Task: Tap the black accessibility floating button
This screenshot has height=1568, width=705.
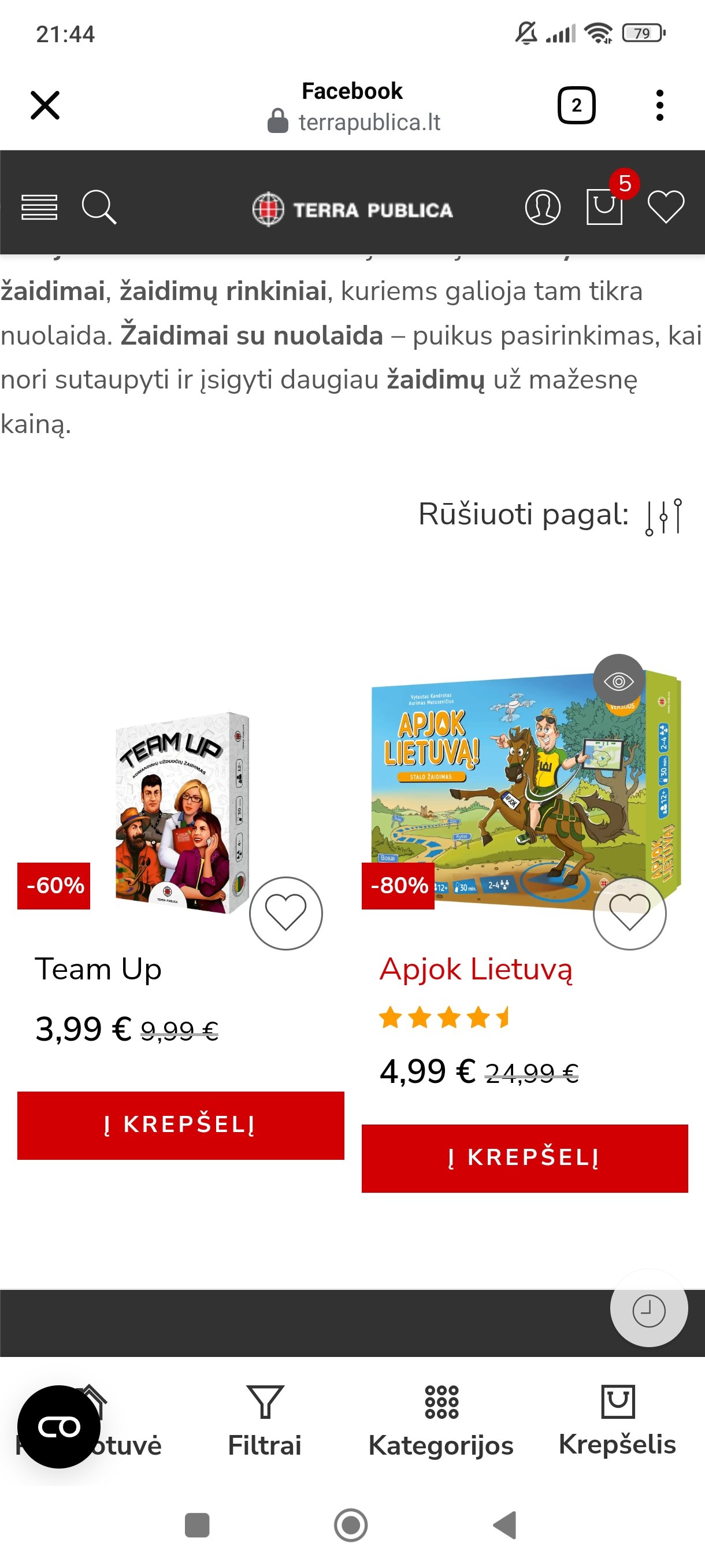Action: pyautogui.click(x=59, y=1426)
